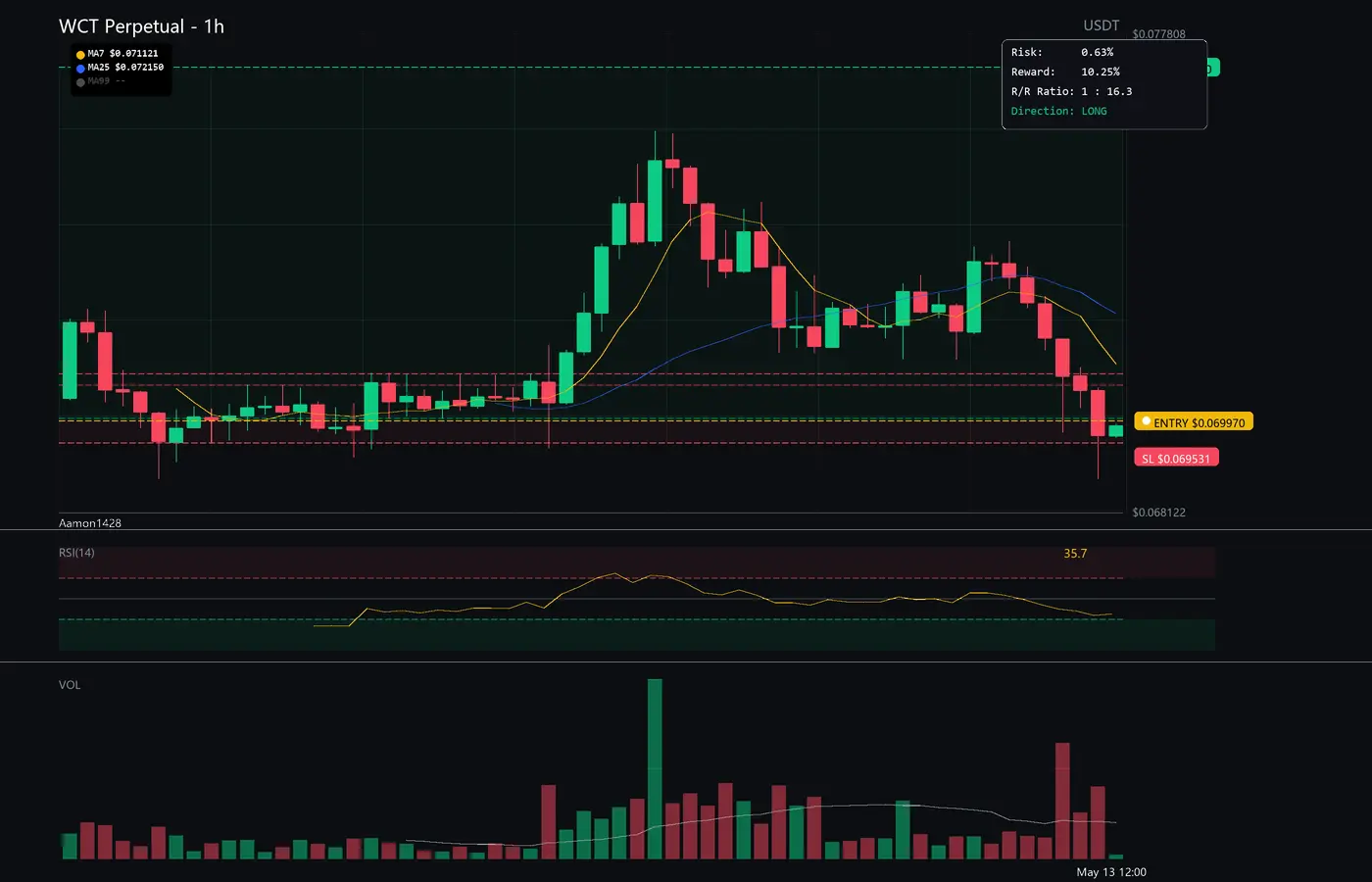The image size is (1372, 882).
Task: Click the R/R Ratio 1 : 16.3 line
Action: tap(1071, 91)
